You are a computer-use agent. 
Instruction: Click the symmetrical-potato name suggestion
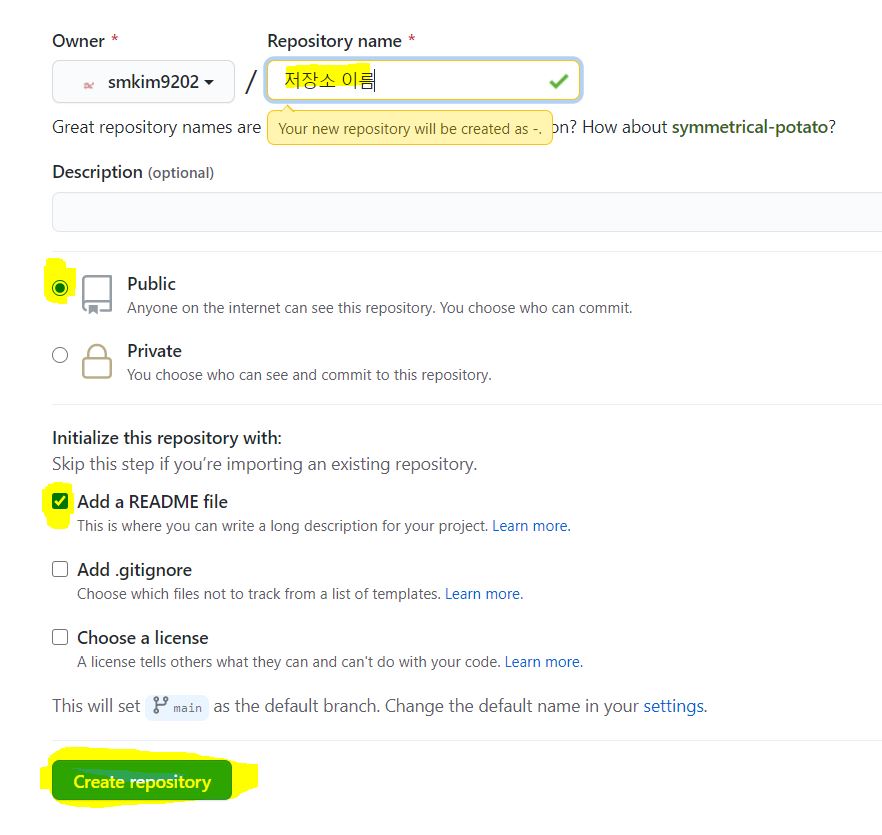pyautogui.click(x=750, y=127)
